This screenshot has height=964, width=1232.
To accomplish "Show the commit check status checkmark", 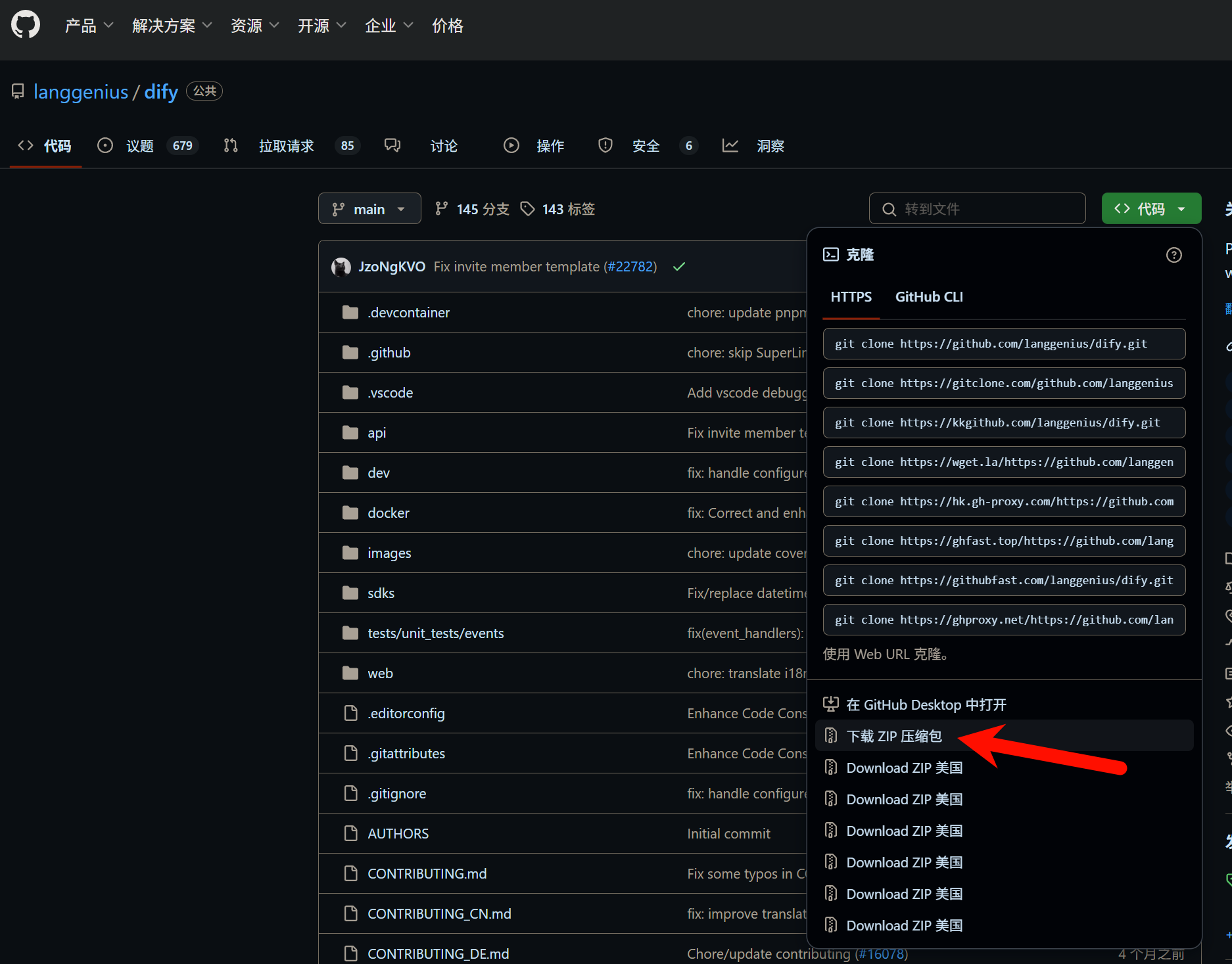I will pyautogui.click(x=679, y=267).
